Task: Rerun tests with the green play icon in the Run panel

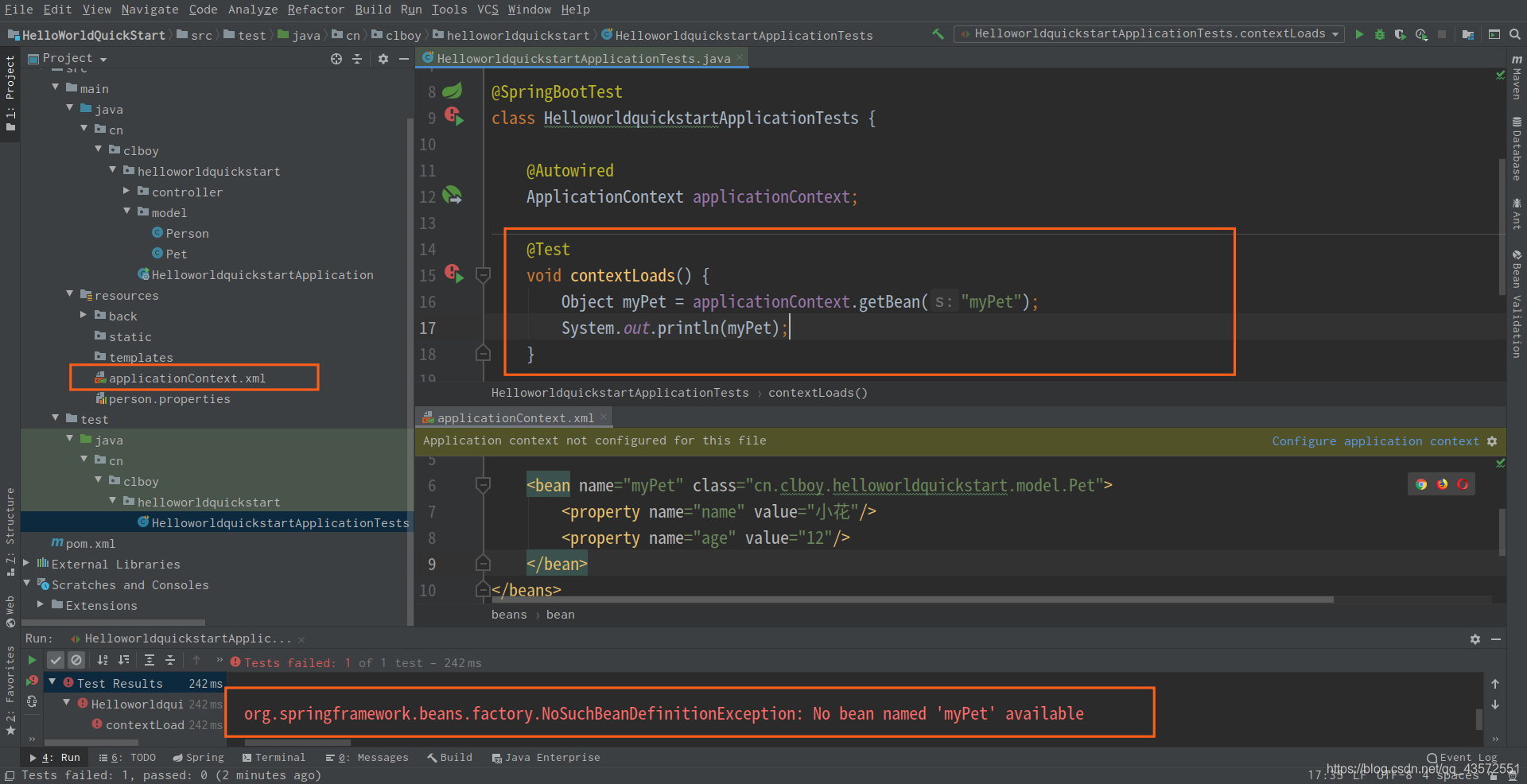Action: pyautogui.click(x=32, y=660)
